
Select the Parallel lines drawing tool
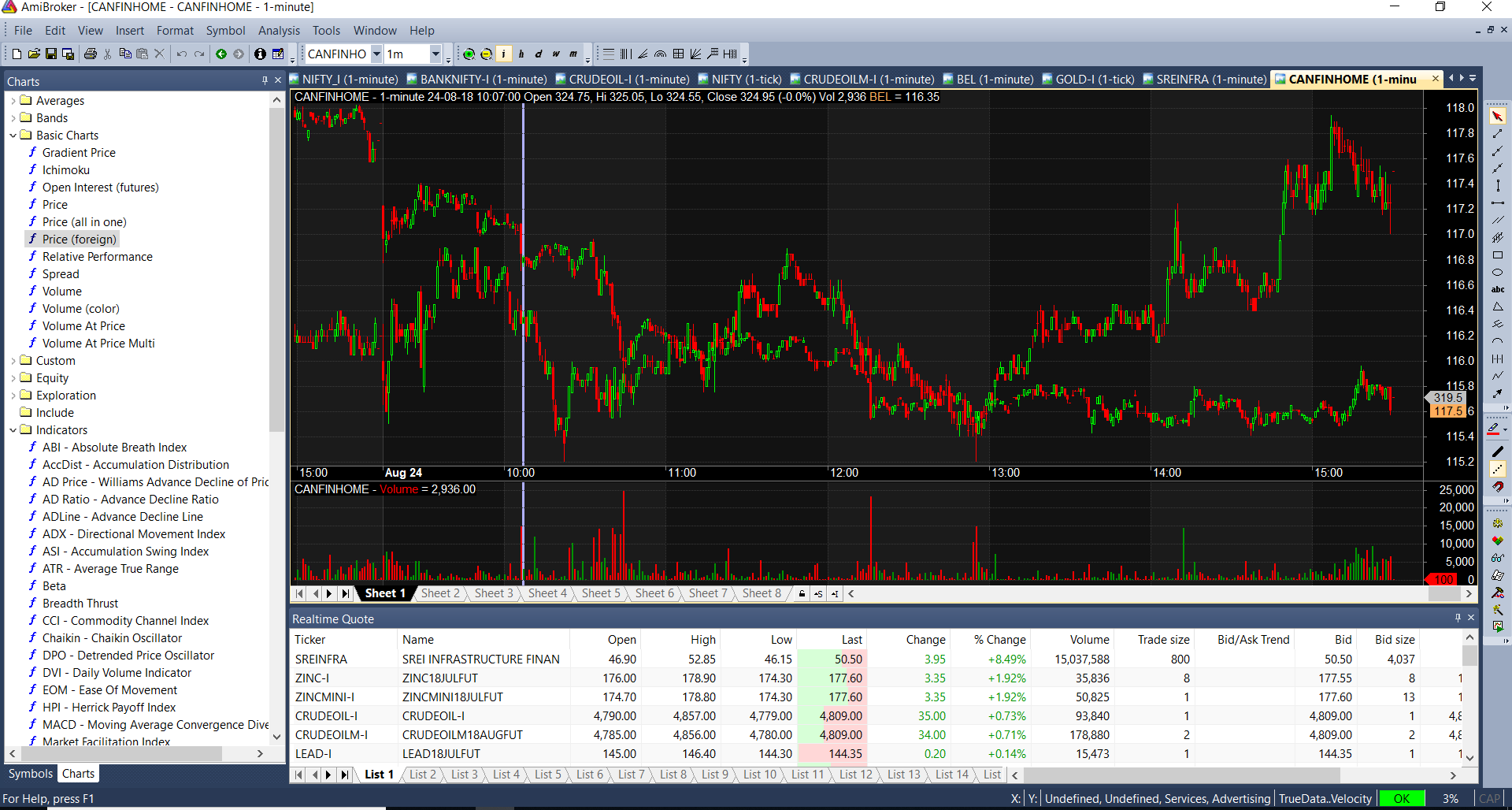pos(1497,221)
